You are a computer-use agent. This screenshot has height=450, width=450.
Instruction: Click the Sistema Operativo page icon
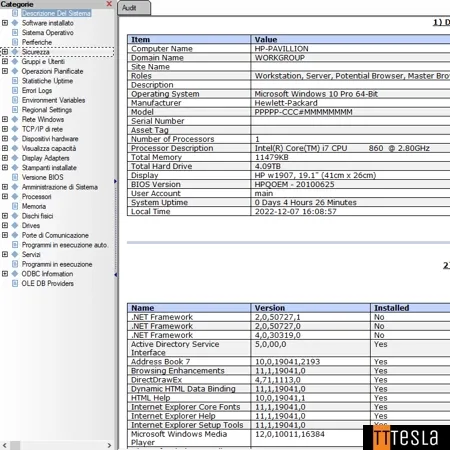(x=15, y=32)
